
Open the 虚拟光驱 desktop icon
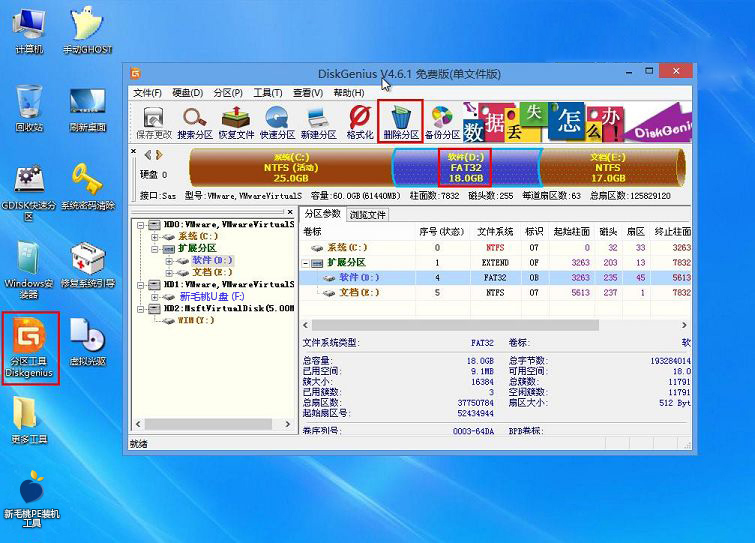87,342
